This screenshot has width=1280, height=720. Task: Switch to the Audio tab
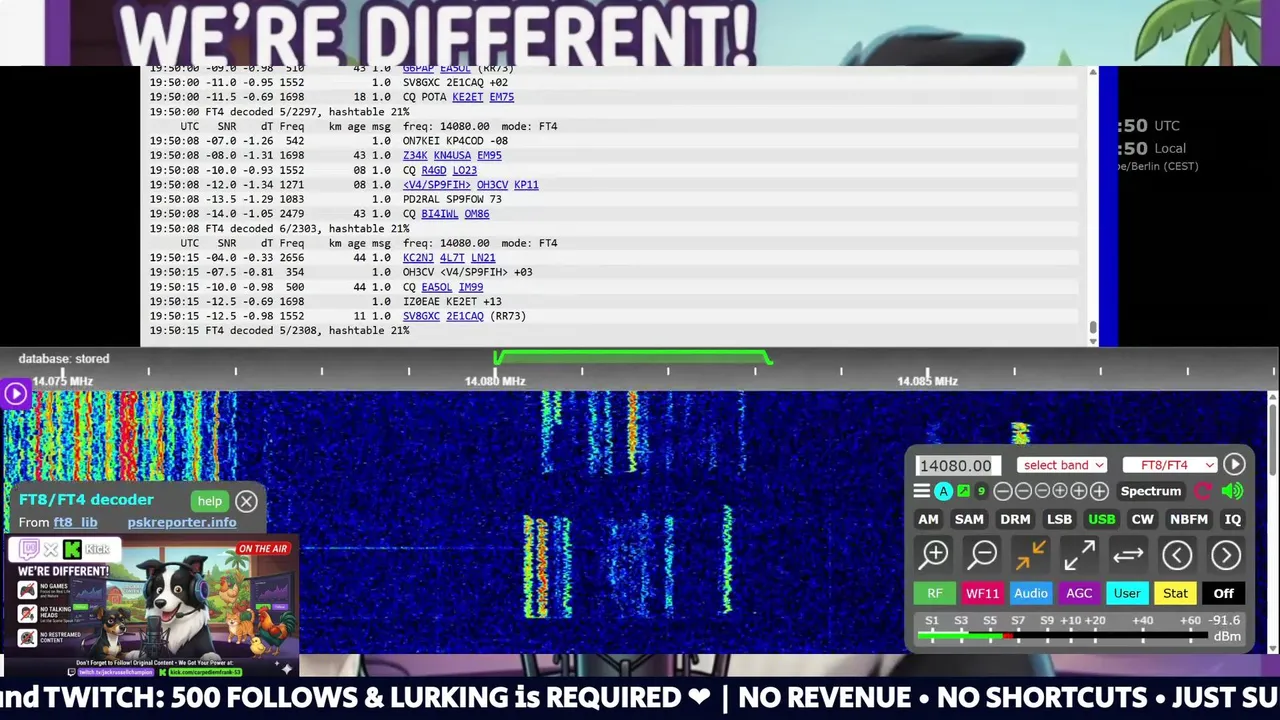point(1030,593)
